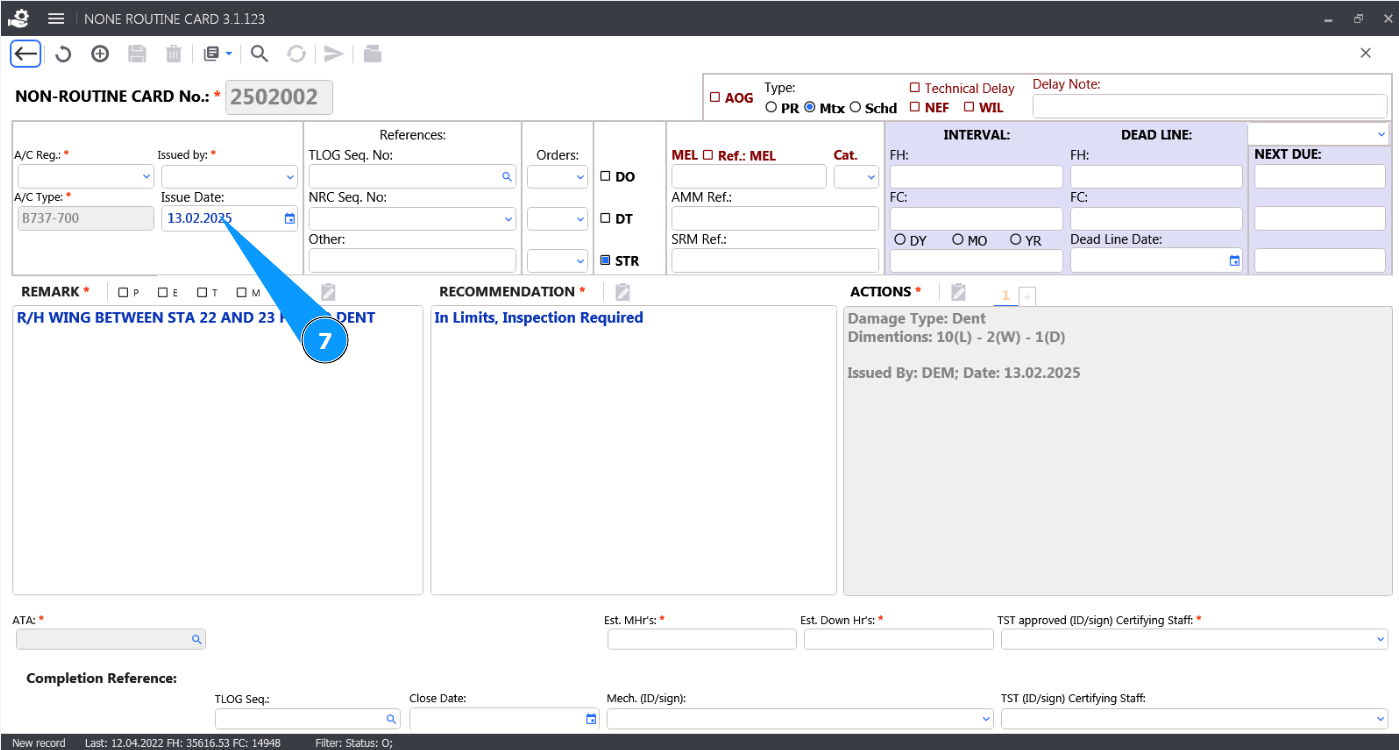1399x750 pixels.
Task: Click the Delay Note input field
Action: tap(1209, 106)
